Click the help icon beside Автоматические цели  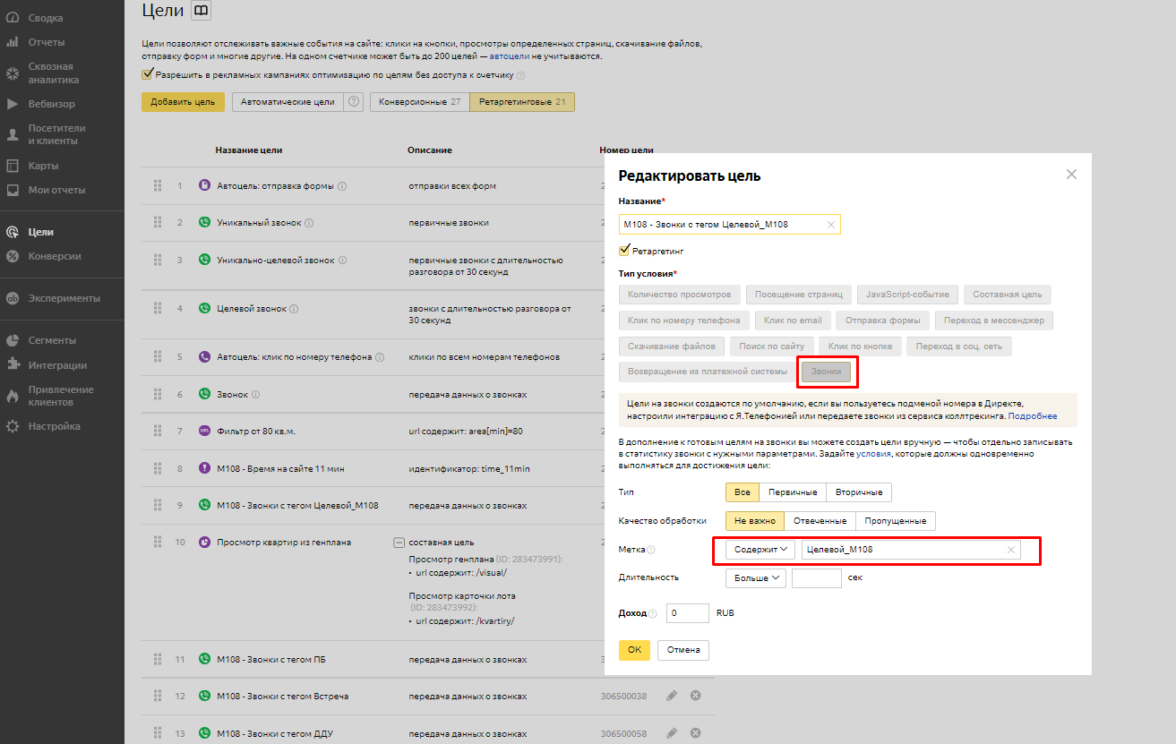[353, 102]
